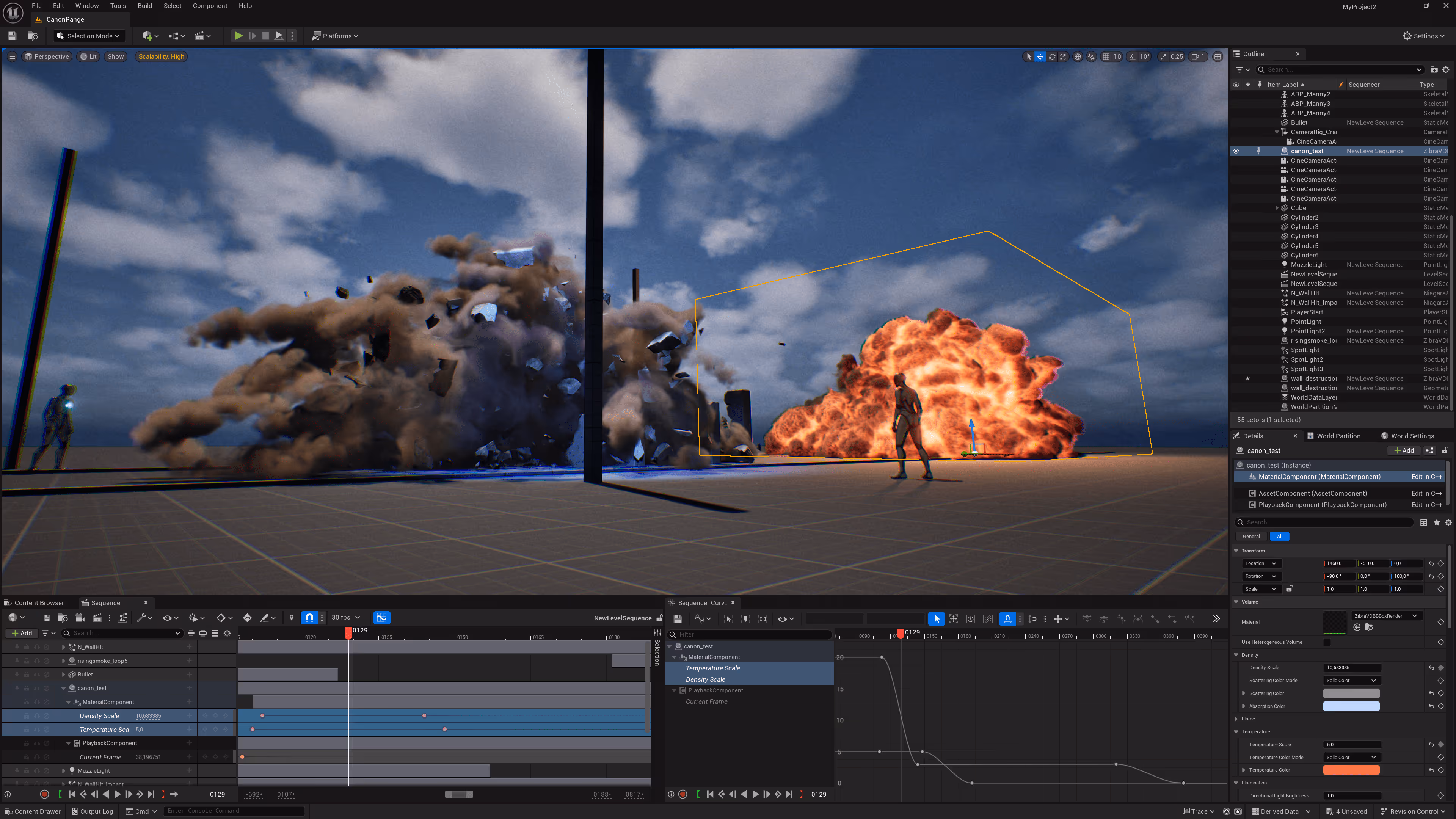This screenshot has height=819, width=1456.
Task: Toggle viewport grid snapping icon
Action: pyautogui.click(x=1106, y=56)
